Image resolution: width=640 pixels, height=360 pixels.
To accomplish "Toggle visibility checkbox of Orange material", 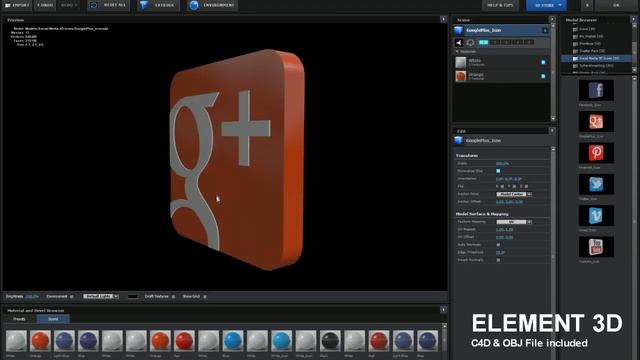I will pos(543,76).
